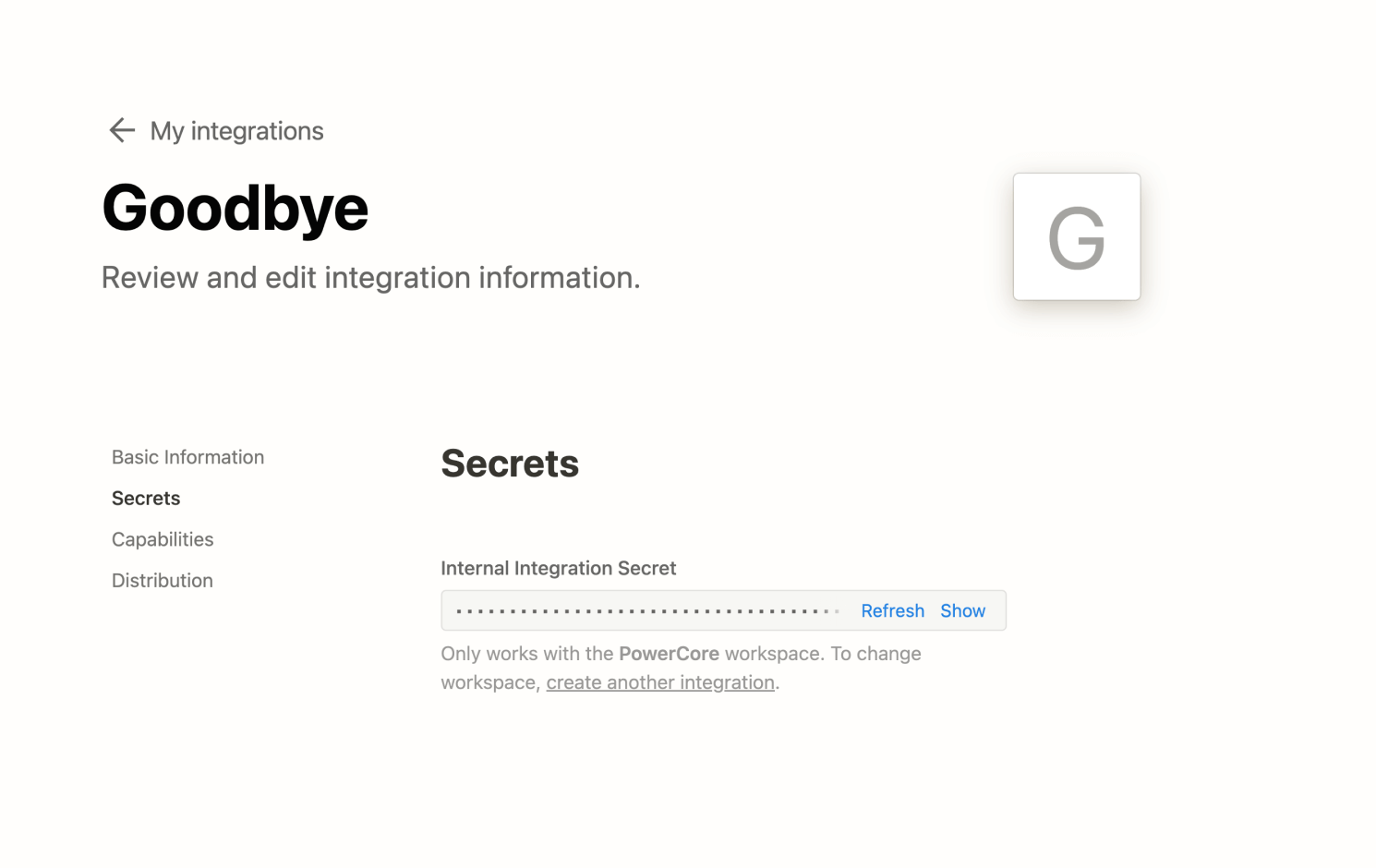Click the Secrets section heading
The image size is (1376, 868).
[510, 464]
